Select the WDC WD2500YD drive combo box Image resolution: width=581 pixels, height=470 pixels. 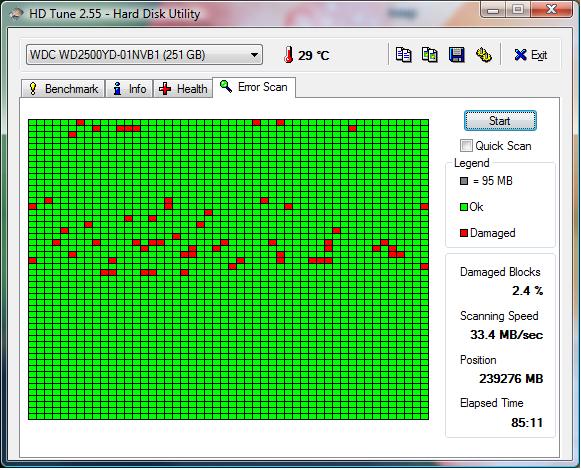(x=144, y=55)
